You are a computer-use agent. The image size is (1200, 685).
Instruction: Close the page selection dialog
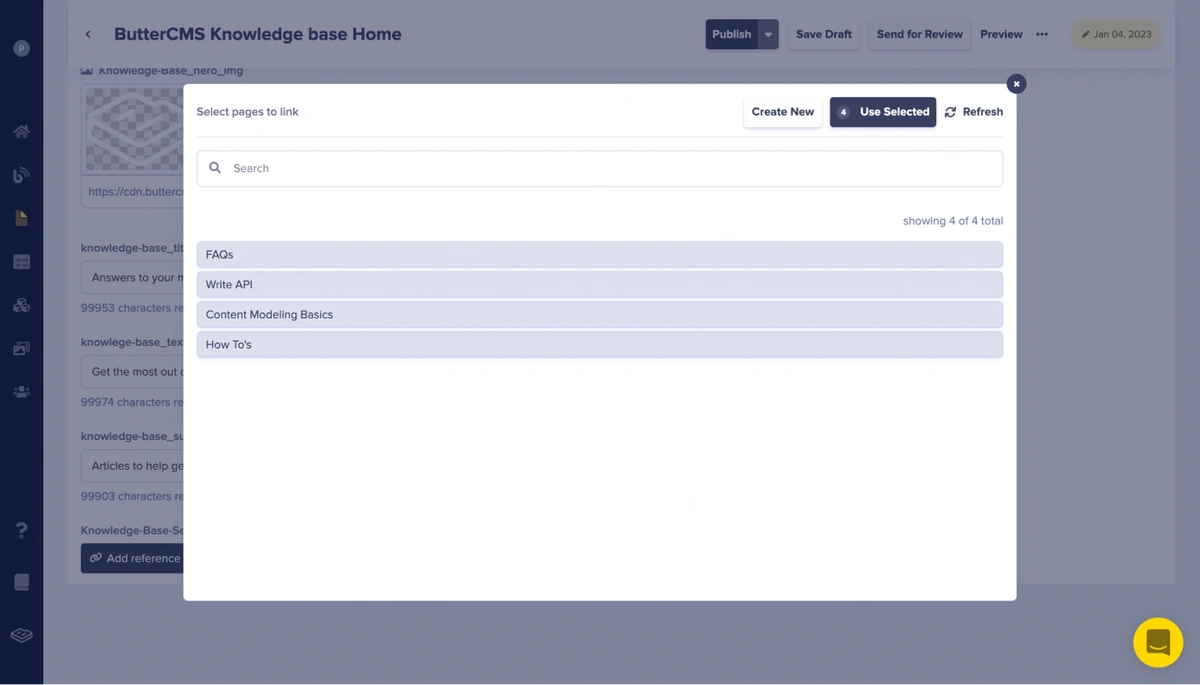tap(1016, 84)
